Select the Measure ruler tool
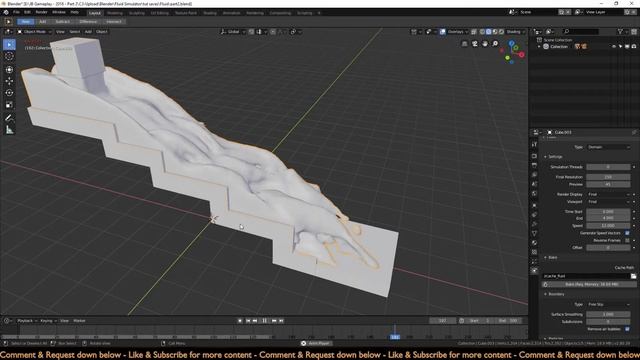This screenshot has width=640, height=360. pos(9,130)
